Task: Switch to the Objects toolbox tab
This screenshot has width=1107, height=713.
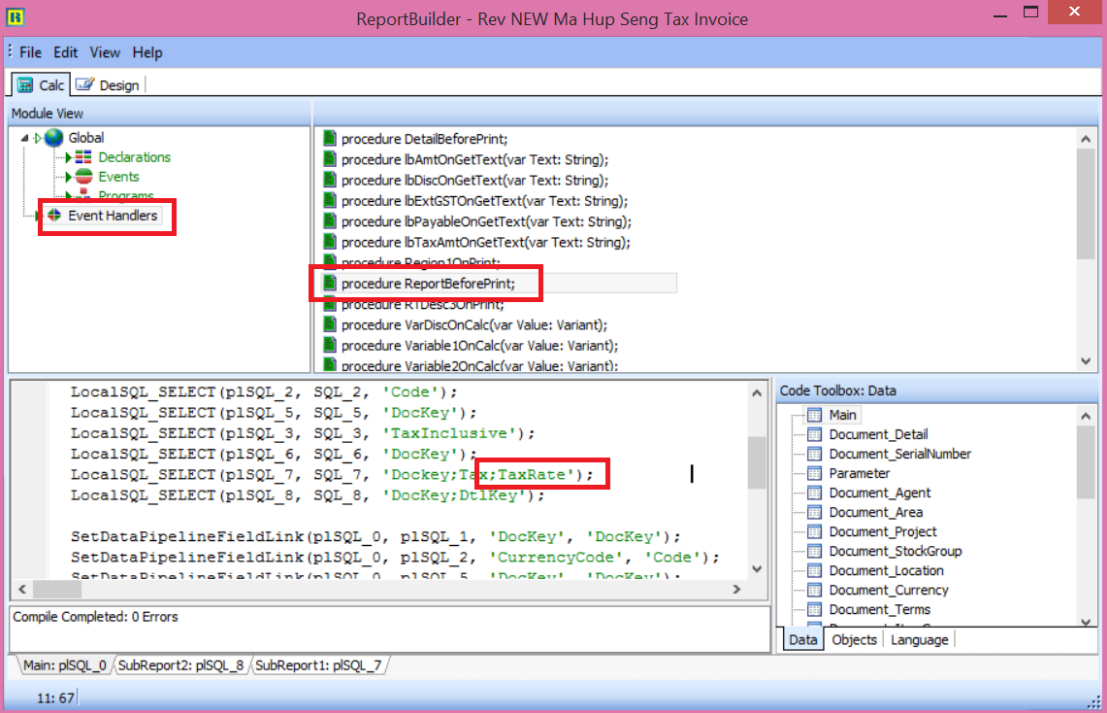Action: [854, 640]
